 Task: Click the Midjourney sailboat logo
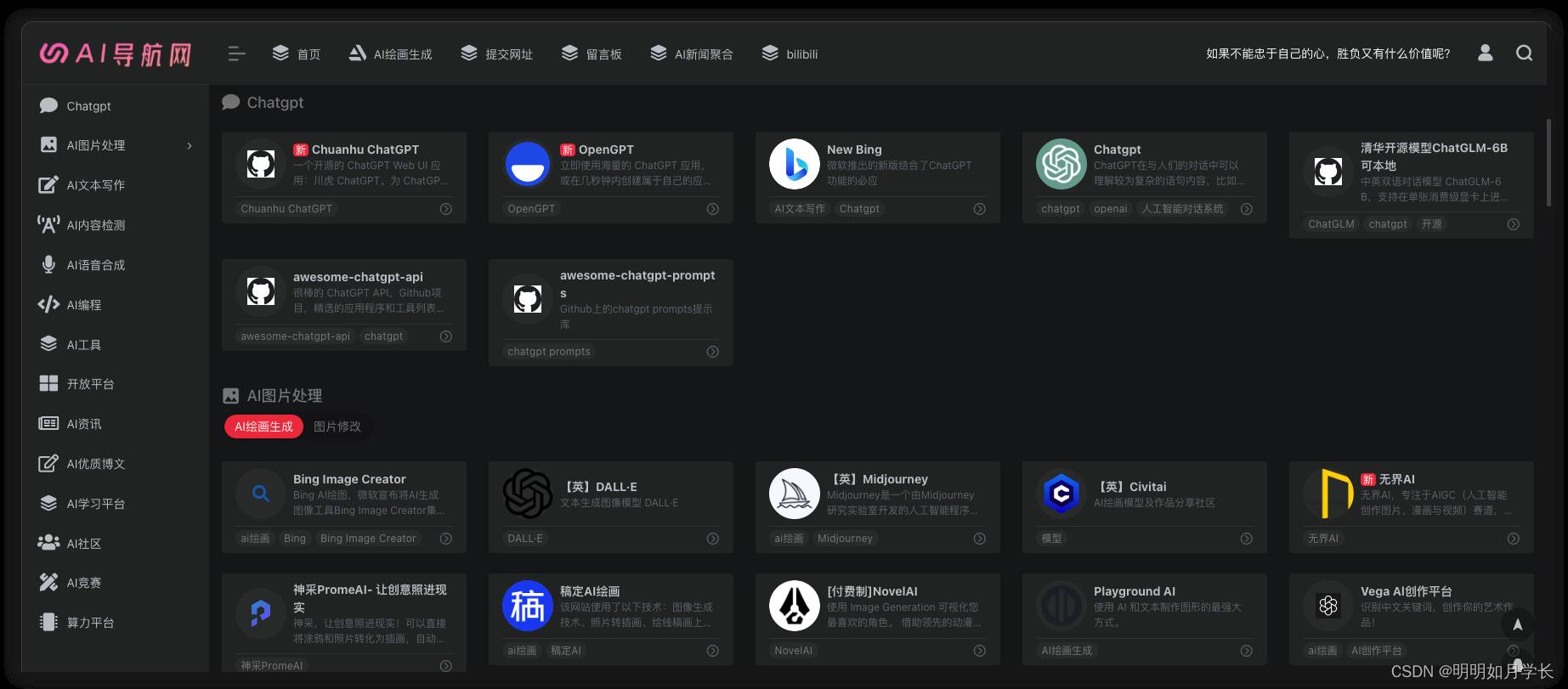pos(795,494)
